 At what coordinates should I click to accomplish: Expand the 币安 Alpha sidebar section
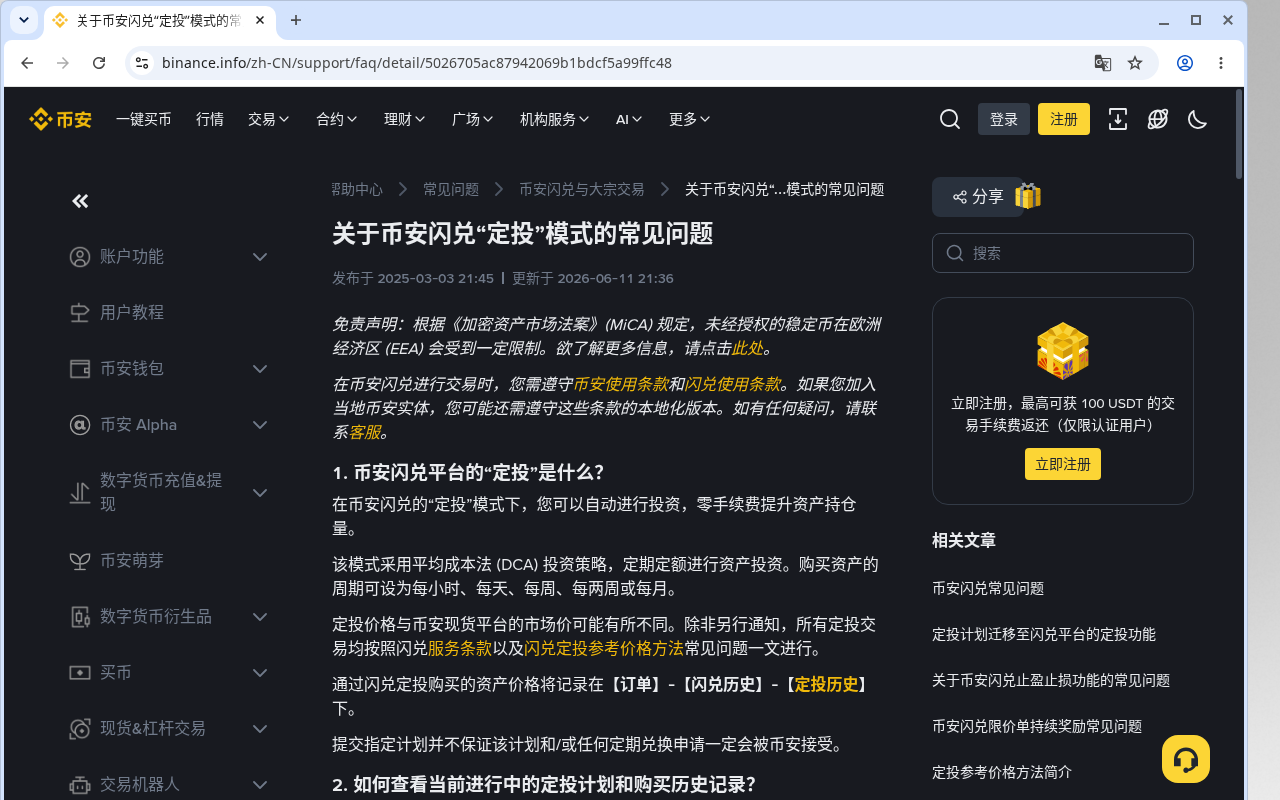[169, 425]
